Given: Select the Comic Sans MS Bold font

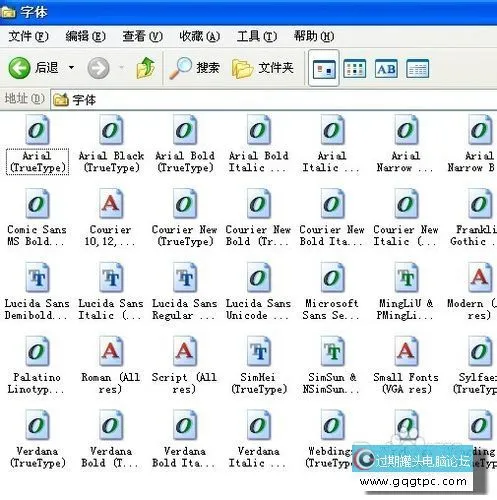Looking at the screenshot, I should click(37, 203).
